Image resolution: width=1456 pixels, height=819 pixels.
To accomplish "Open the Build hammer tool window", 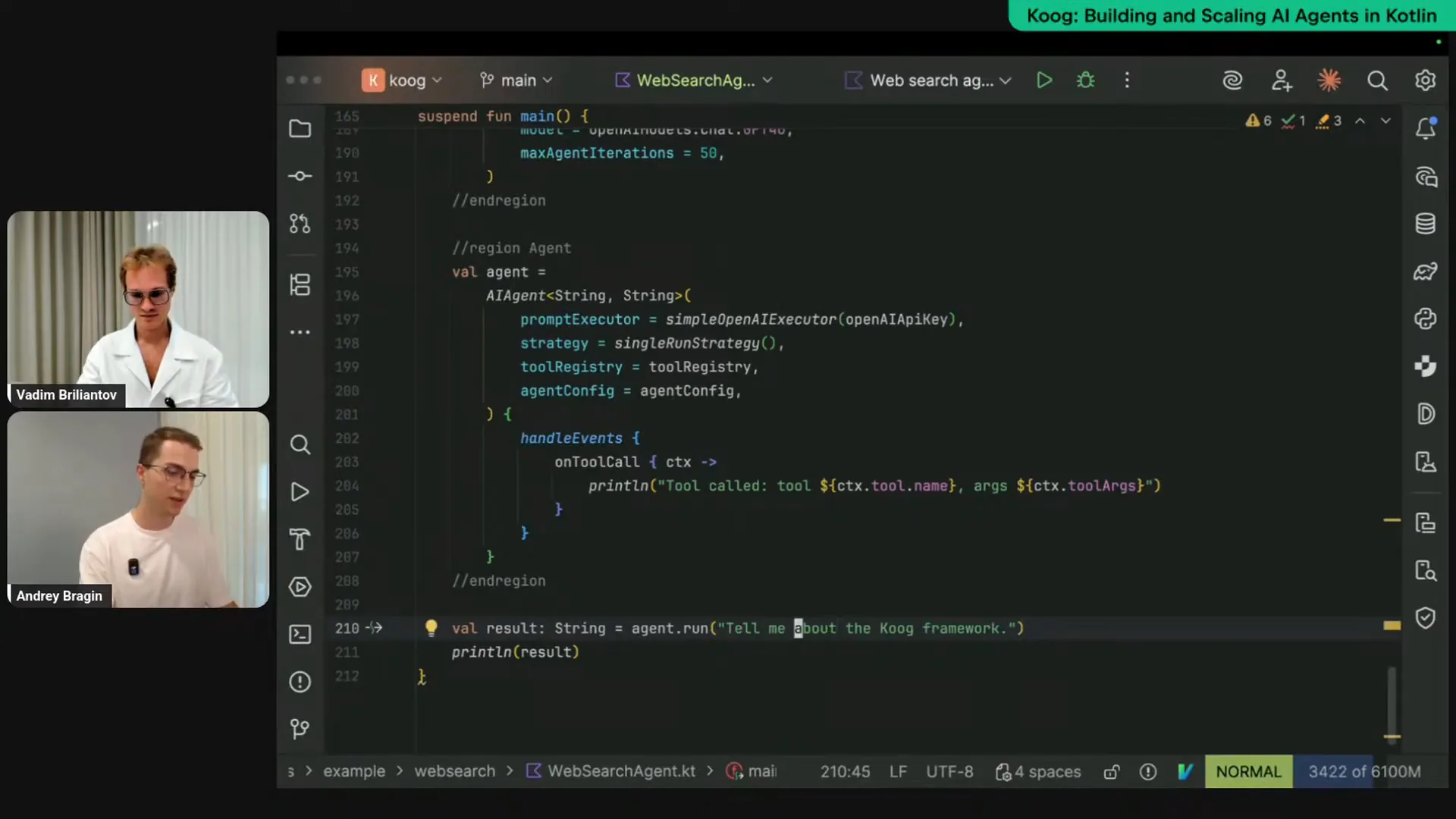I will (x=300, y=539).
